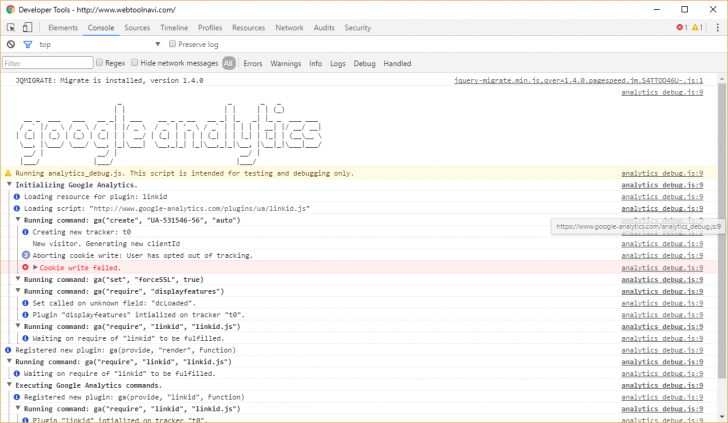Select New visitor. Generating new clientId text
Image resolution: width=728 pixels, height=423 pixels.
(106, 243)
